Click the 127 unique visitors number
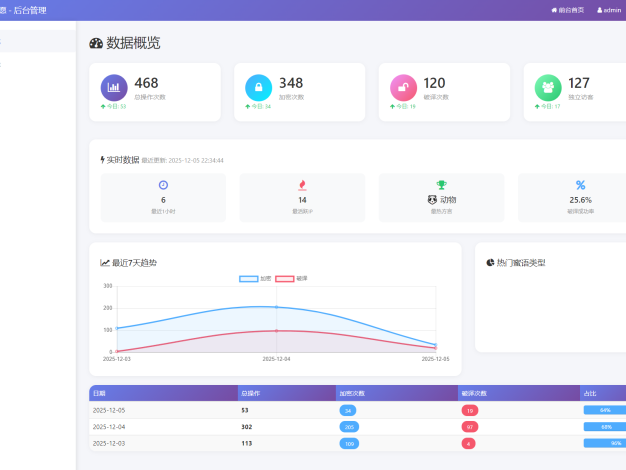 point(579,83)
